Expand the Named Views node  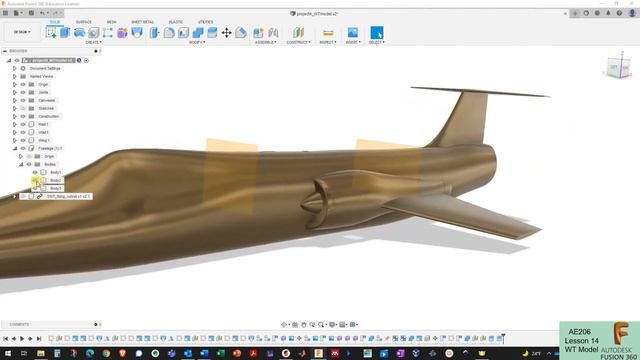tap(15, 76)
